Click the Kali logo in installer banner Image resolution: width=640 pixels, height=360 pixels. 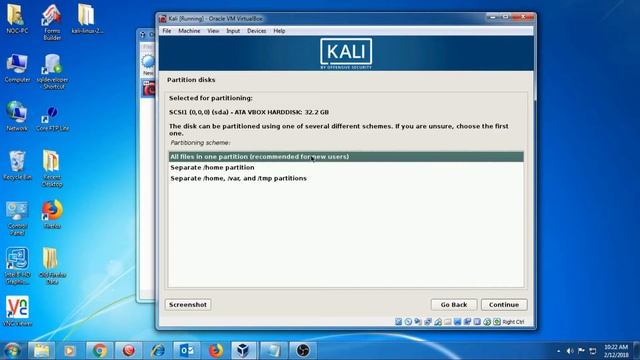point(346,53)
